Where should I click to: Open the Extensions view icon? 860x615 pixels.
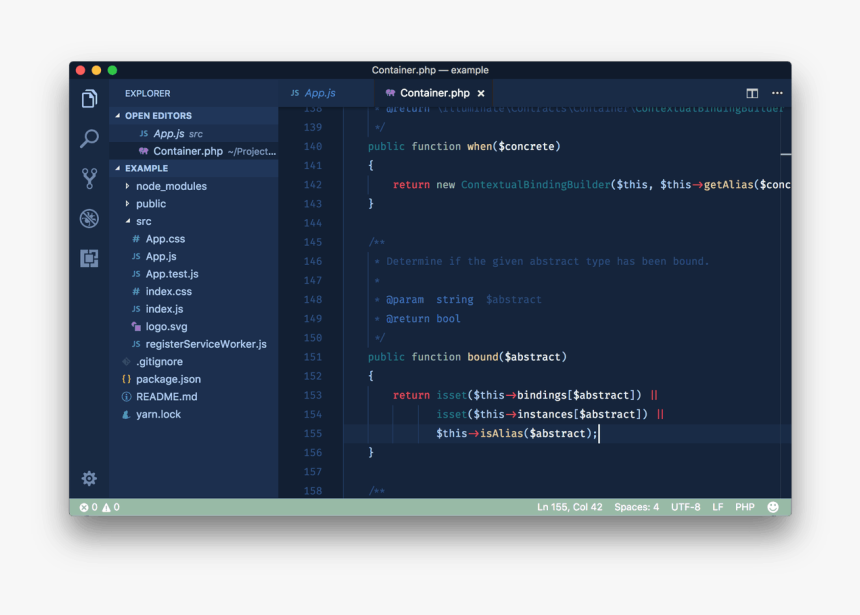coord(89,259)
